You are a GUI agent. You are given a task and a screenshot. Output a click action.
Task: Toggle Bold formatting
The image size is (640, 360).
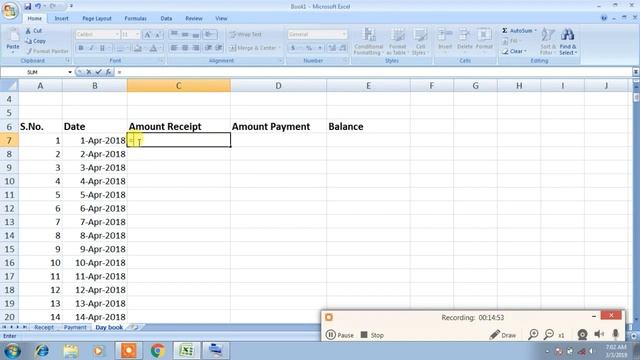coord(81,48)
